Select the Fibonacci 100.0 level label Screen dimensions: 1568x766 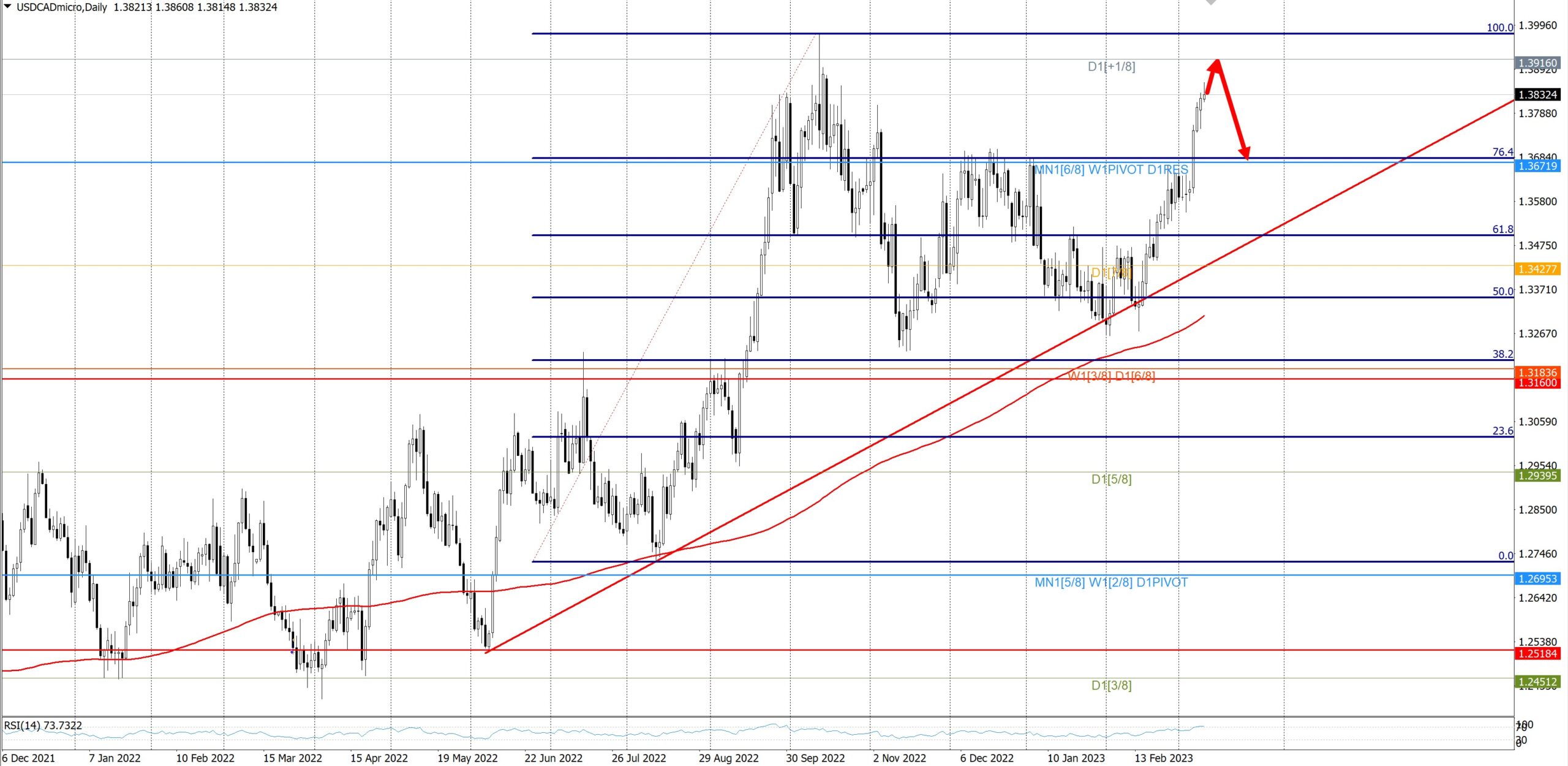pyautogui.click(x=1499, y=28)
